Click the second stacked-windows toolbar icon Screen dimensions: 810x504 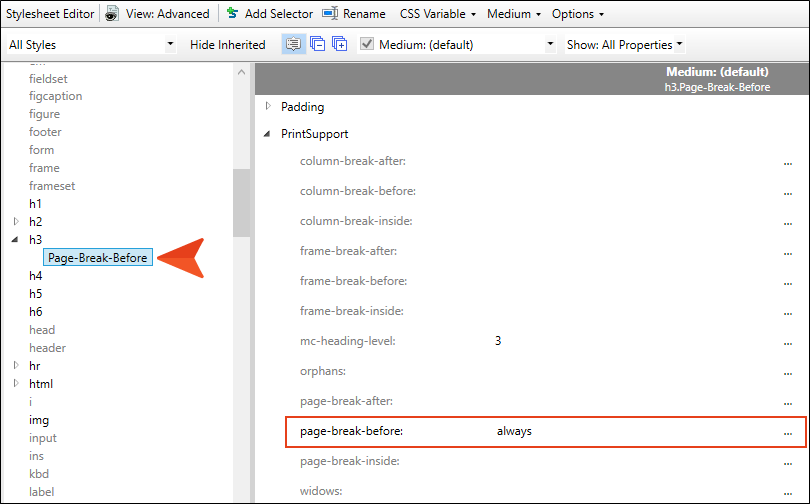[x=317, y=44]
